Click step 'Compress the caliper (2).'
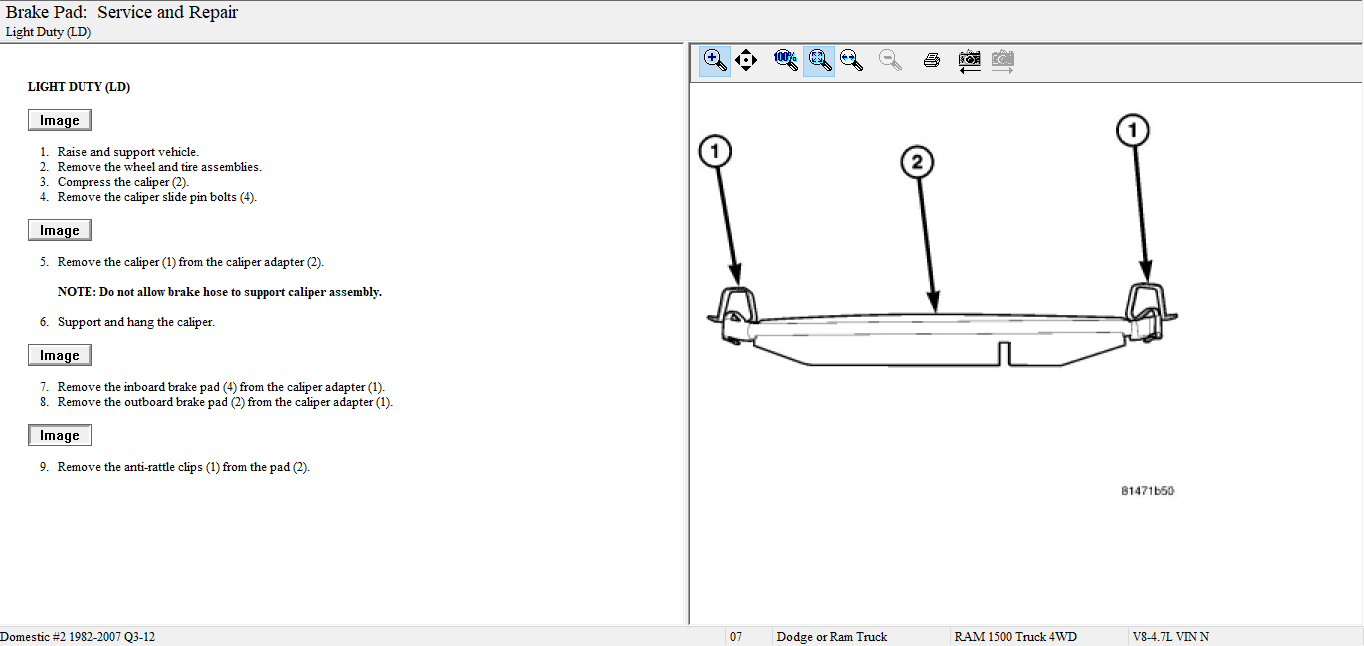This screenshot has width=1364, height=646. (123, 182)
